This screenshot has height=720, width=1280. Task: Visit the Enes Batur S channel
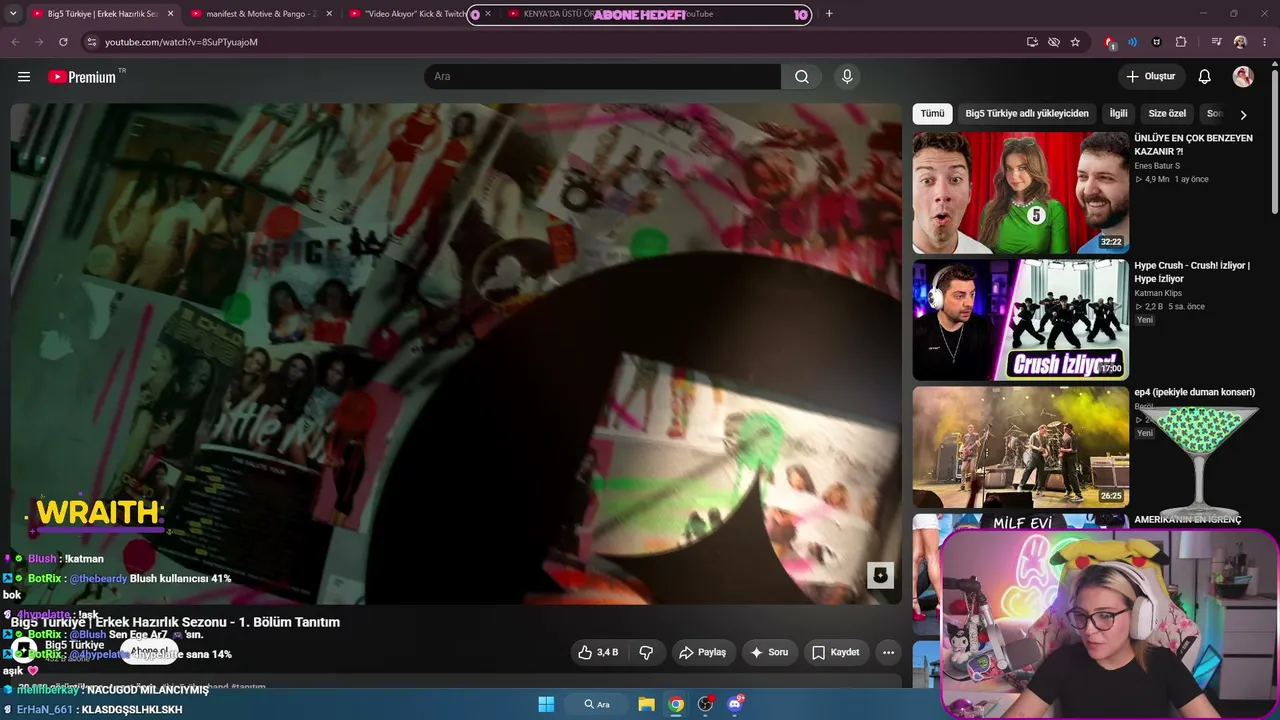pos(1157,166)
